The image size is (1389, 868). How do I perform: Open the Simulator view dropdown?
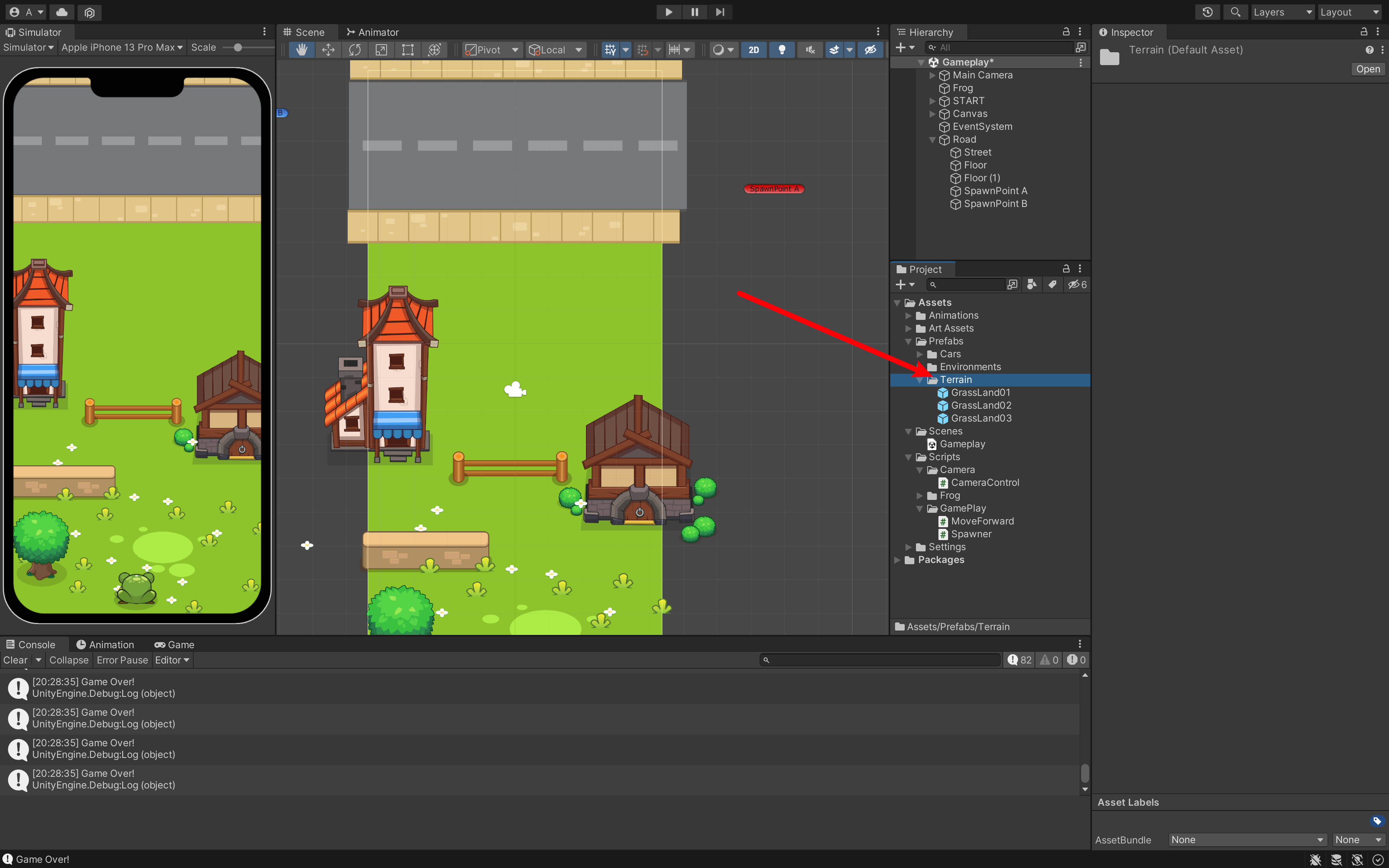point(28,48)
